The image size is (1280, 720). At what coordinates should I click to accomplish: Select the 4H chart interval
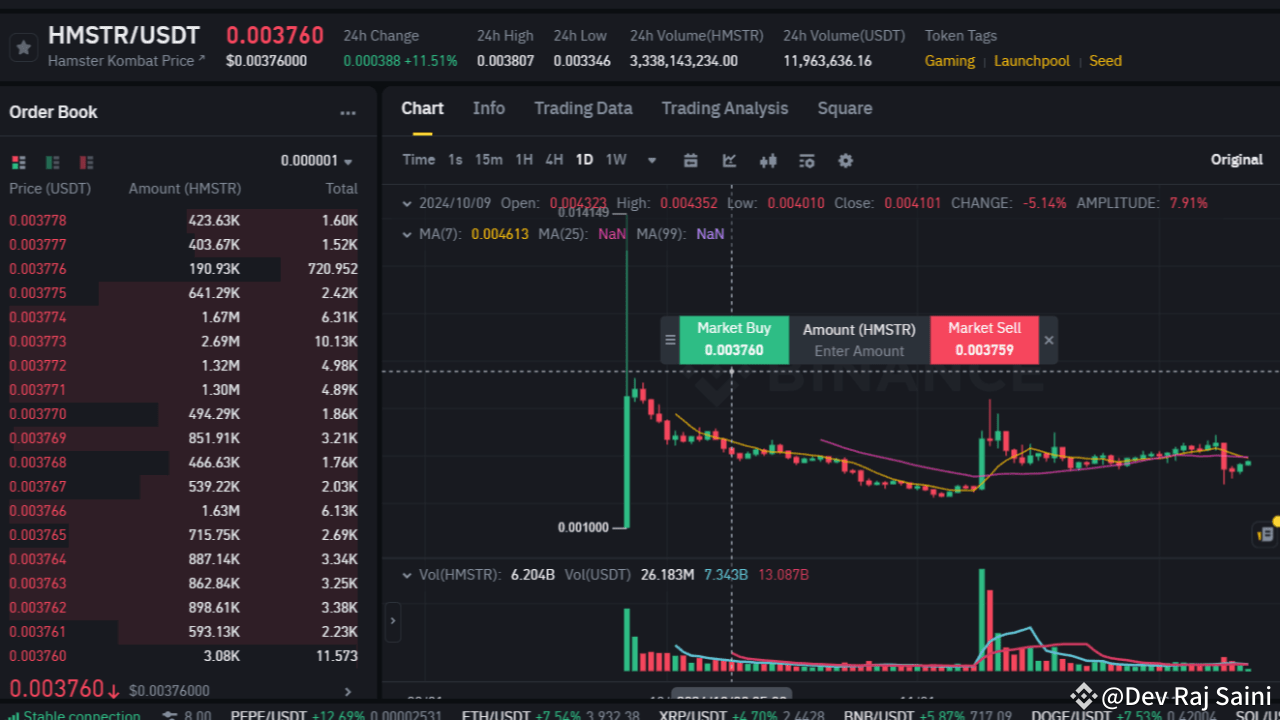coord(554,160)
